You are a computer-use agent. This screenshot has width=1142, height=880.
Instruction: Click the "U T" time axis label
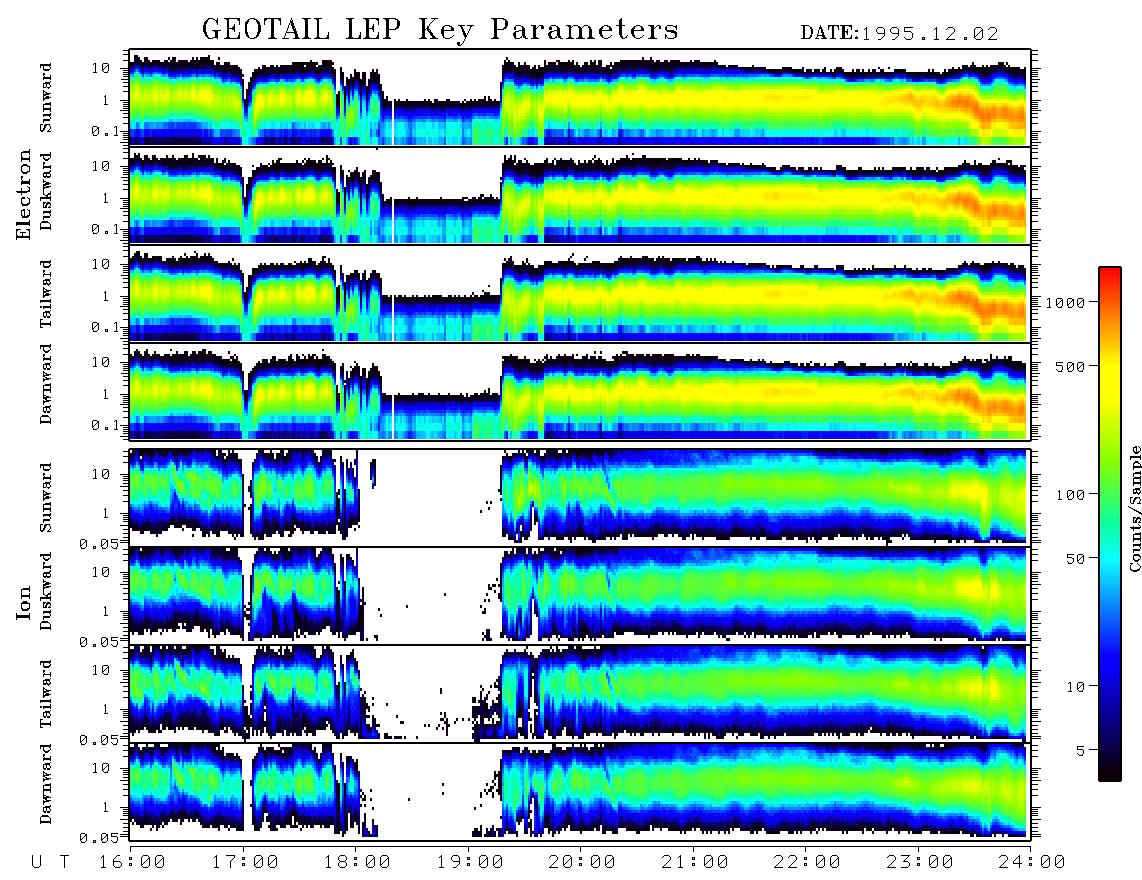click(x=50, y=862)
